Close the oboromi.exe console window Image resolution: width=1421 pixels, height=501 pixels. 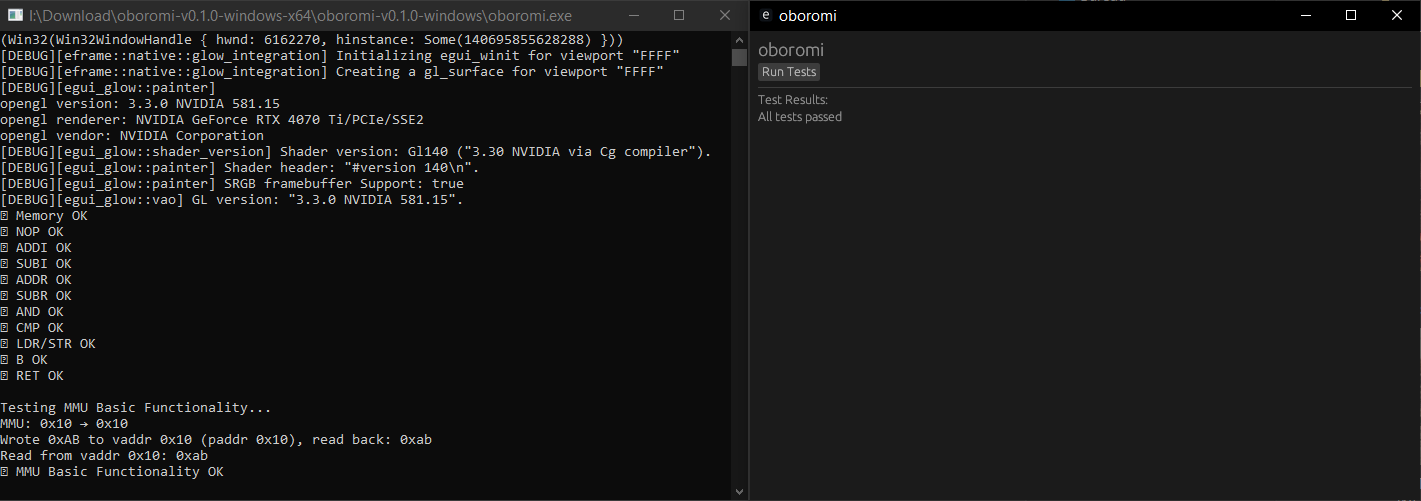[725, 15]
